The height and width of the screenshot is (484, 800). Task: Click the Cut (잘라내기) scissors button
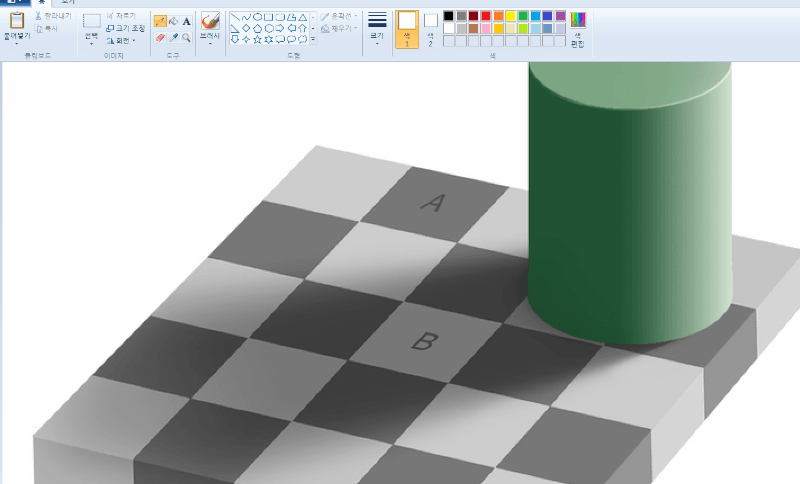[53, 16]
